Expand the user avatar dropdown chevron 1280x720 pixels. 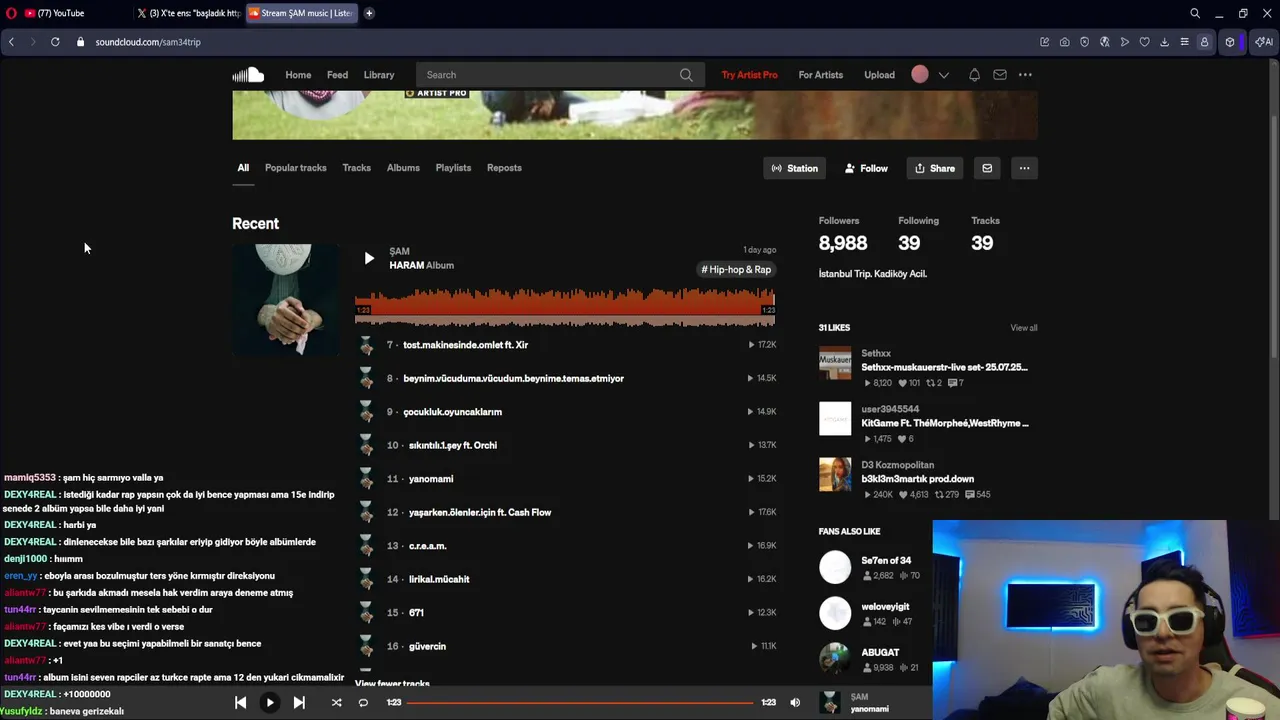click(943, 75)
